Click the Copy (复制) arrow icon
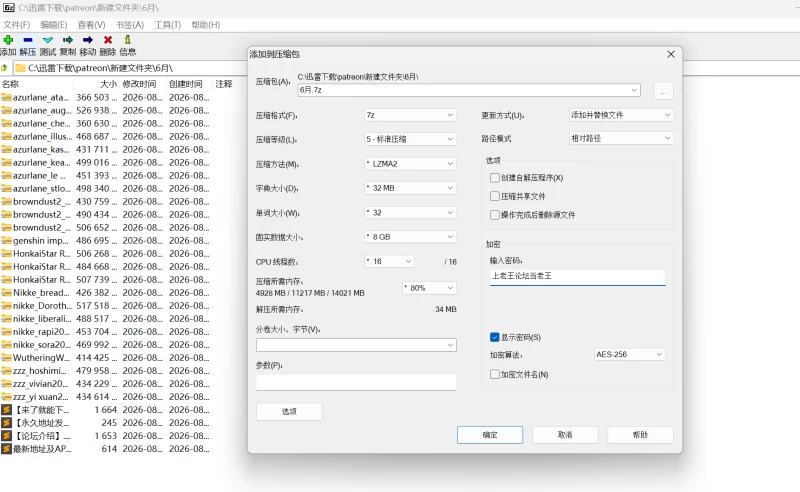Viewport: 800px width, 492px height. click(x=68, y=40)
